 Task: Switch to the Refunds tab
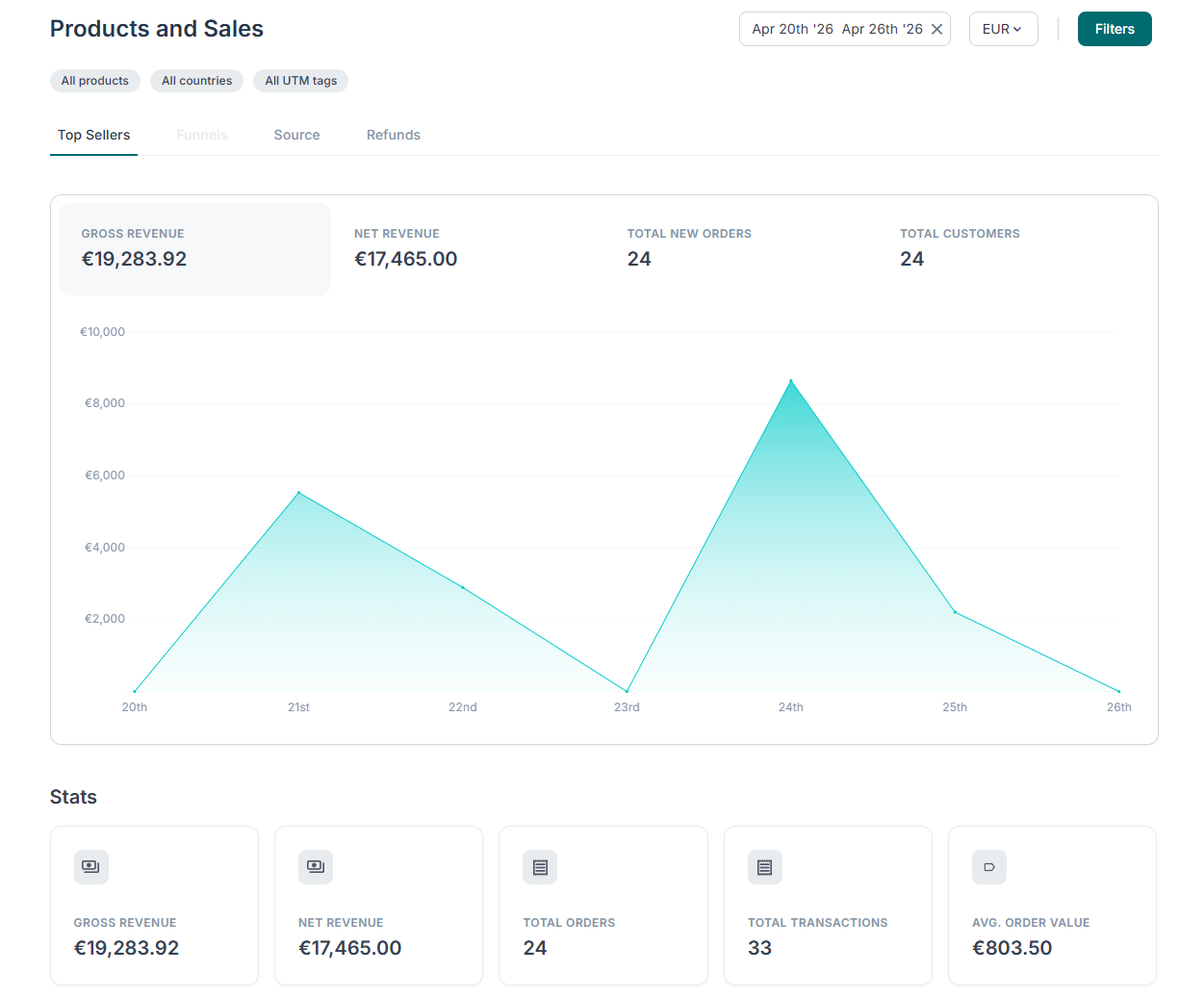(394, 135)
